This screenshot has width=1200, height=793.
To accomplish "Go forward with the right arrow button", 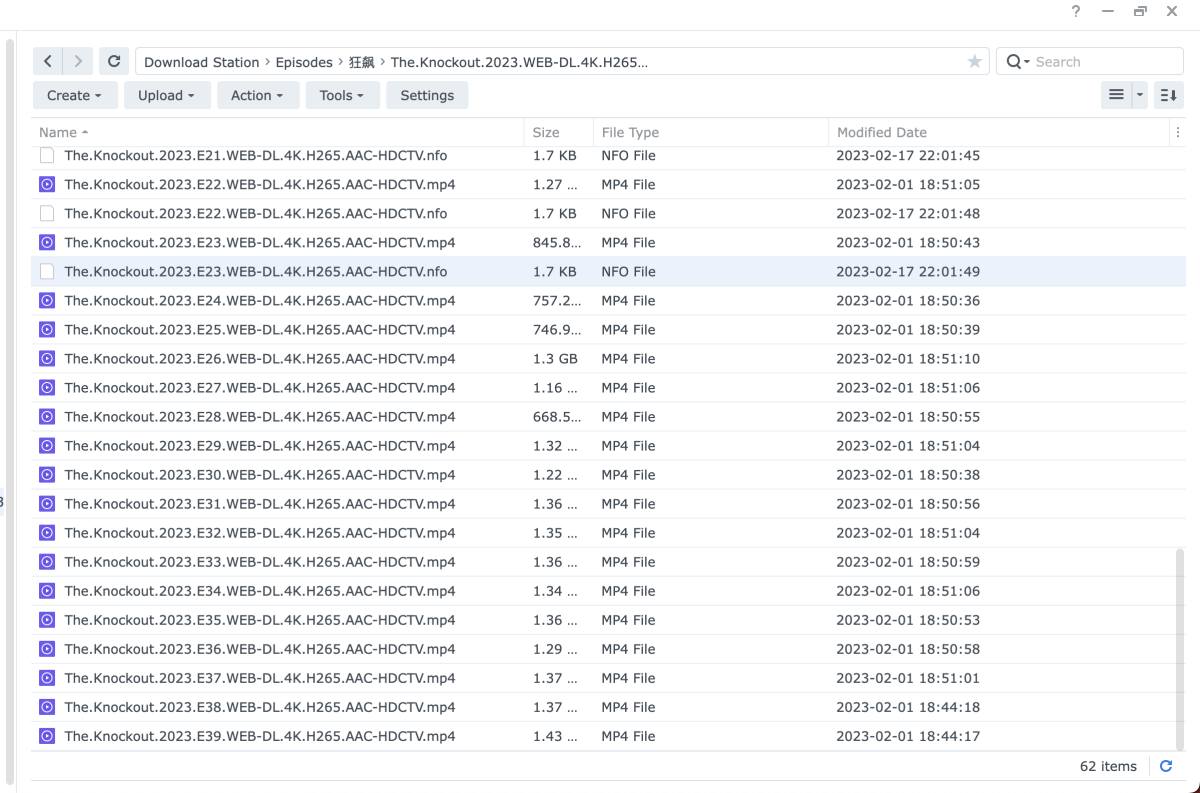I will coord(78,61).
